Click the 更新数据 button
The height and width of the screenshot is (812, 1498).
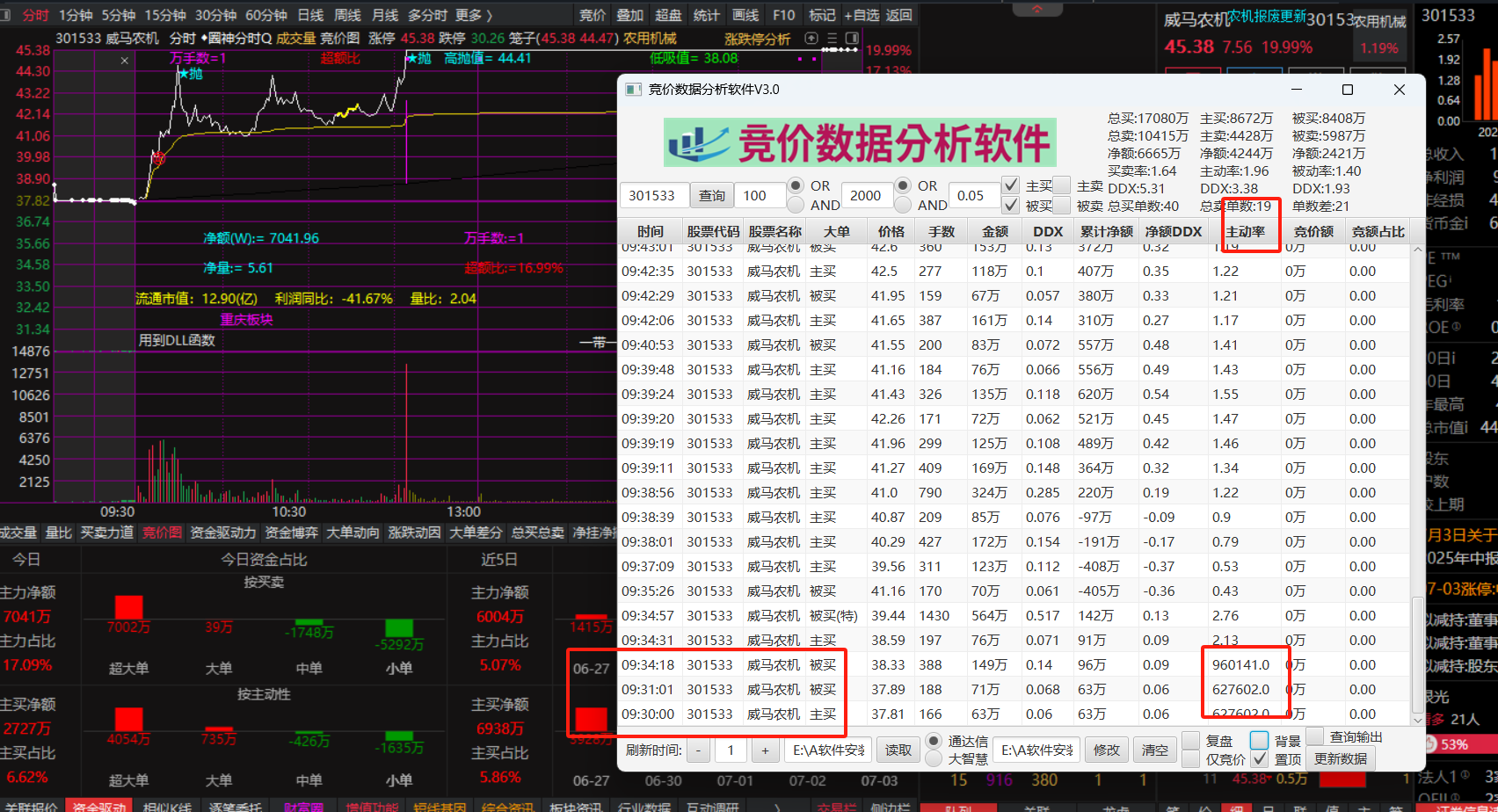pyautogui.click(x=1340, y=759)
